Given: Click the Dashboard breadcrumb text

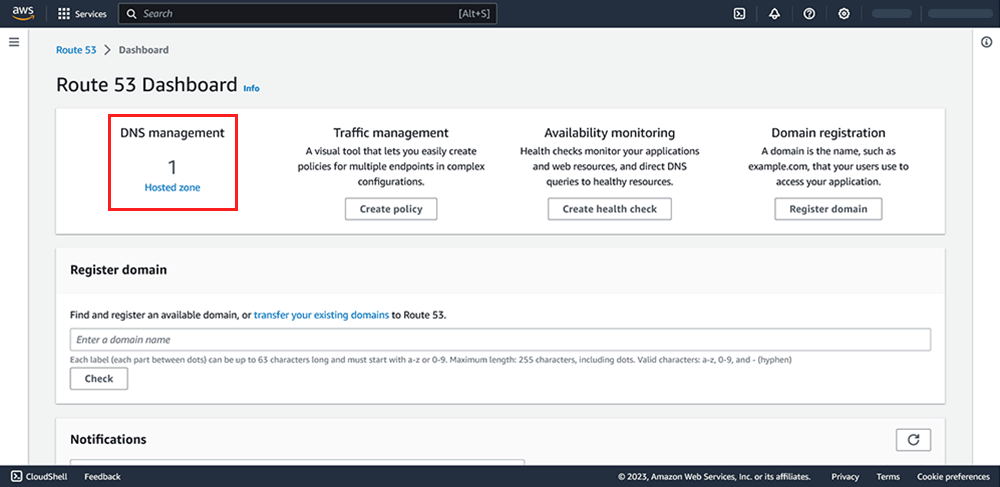Looking at the screenshot, I should coord(143,50).
